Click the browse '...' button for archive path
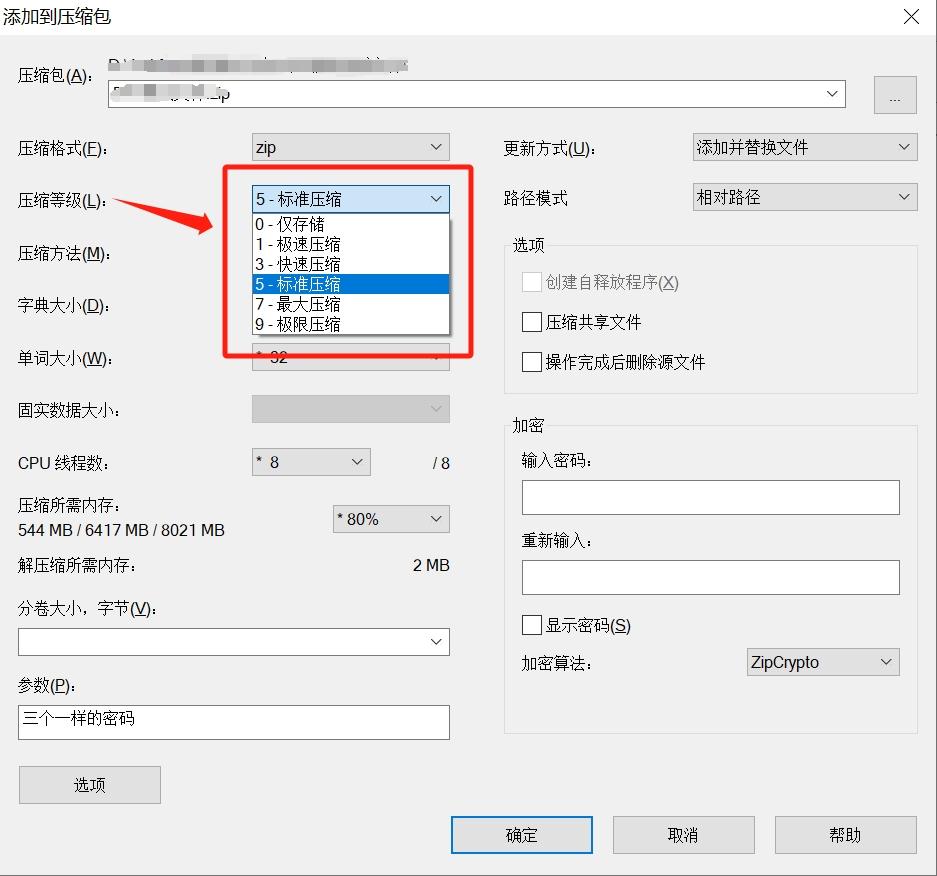Screen dimensions: 937x876 point(895,95)
